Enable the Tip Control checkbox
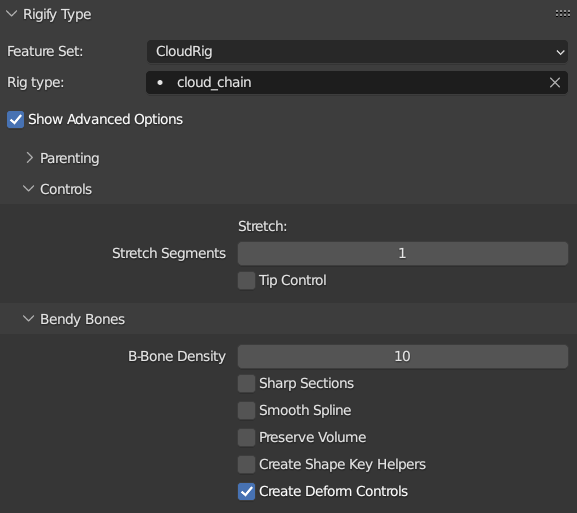The image size is (577, 513). [x=246, y=280]
